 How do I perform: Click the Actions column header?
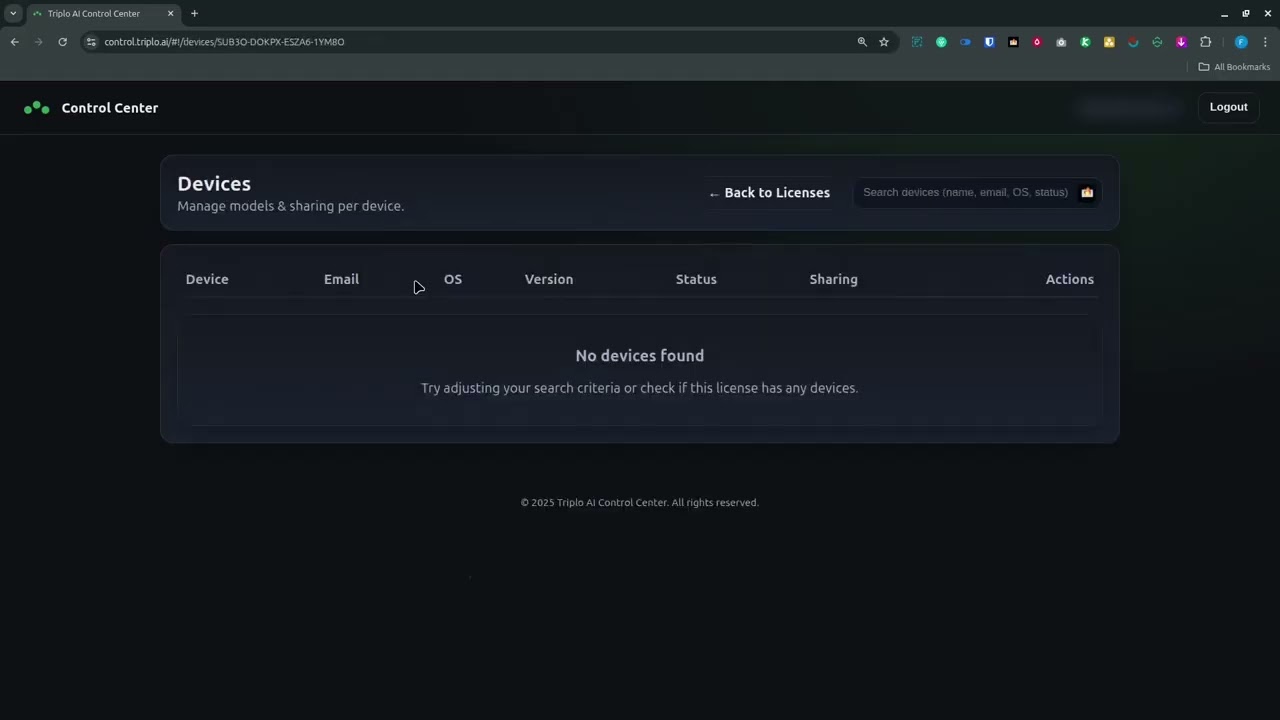1070,279
